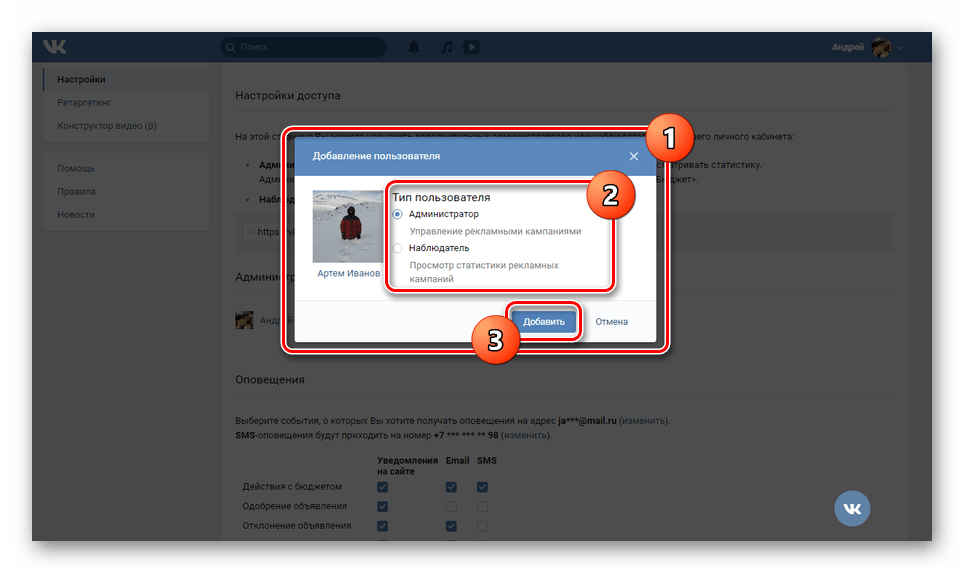
Task: Open Новости in the sidebar
Action: pyautogui.click(x=126, y=215)
